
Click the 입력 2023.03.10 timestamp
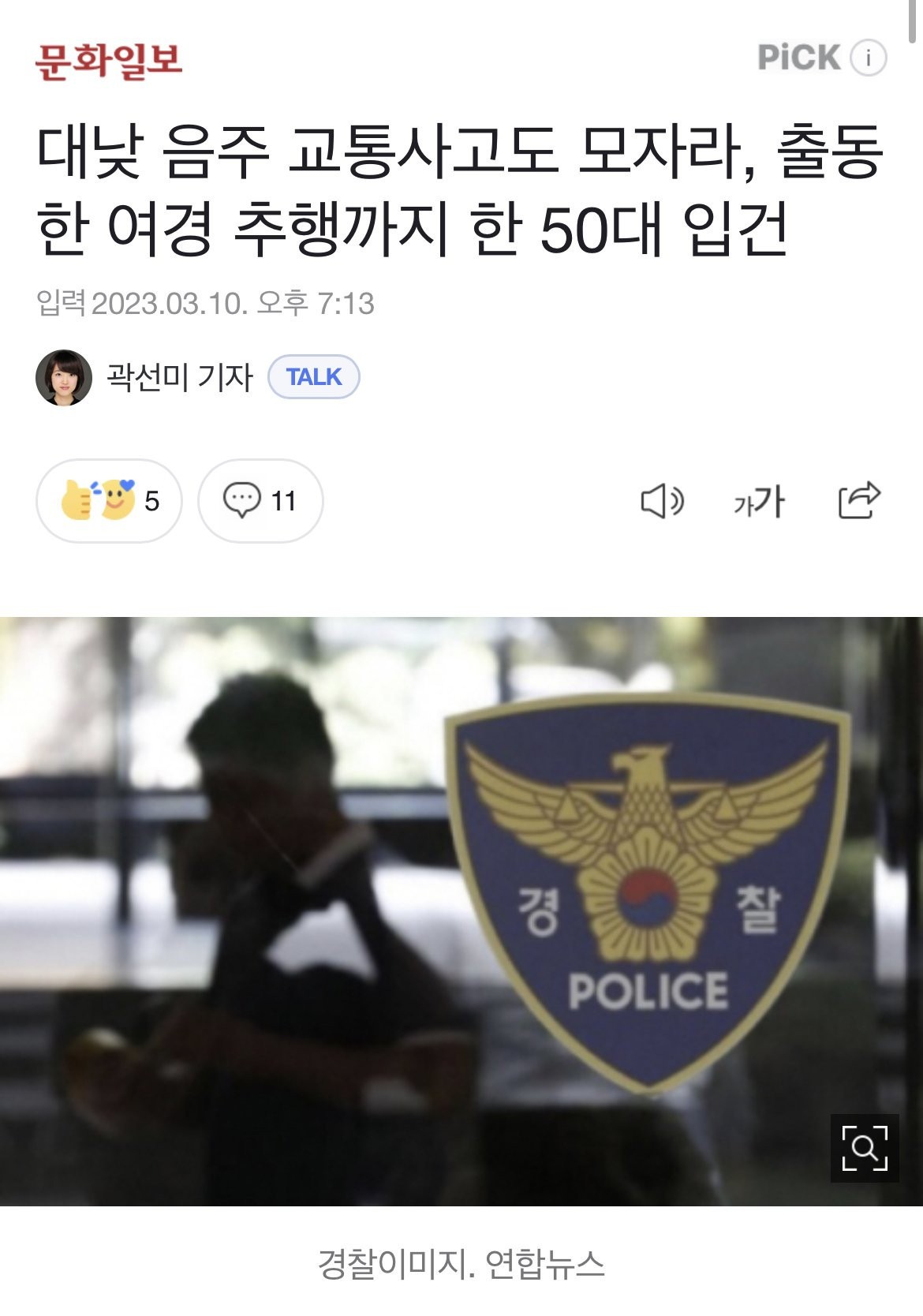tap(205, 304)
